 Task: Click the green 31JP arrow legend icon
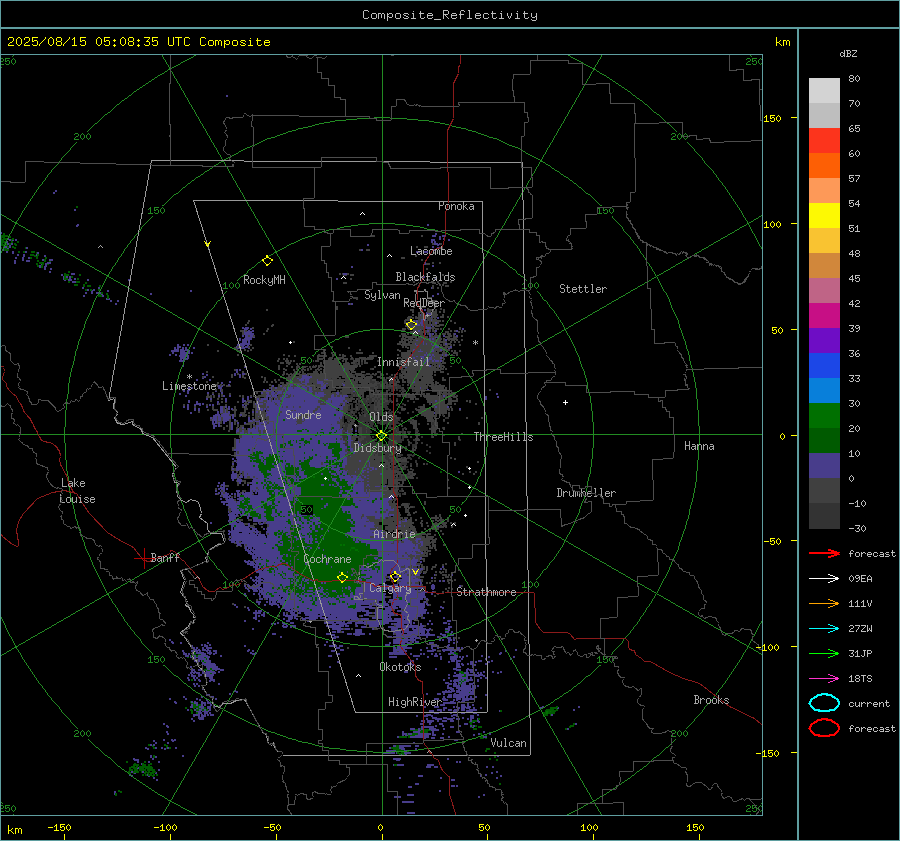824,653
